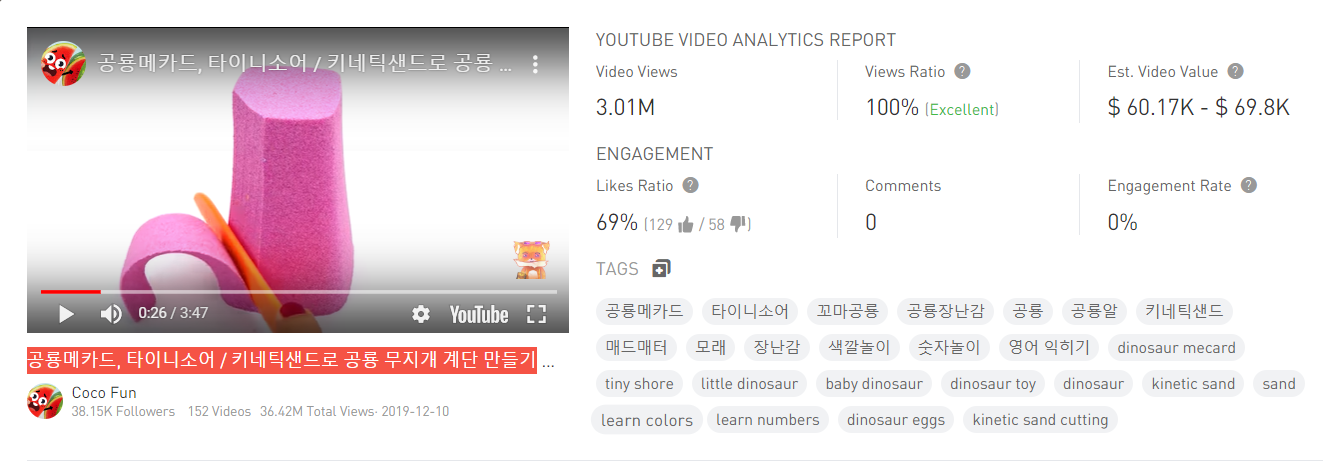1340x470 pixels.
Task: Select the learn numbers tag
Action: point(767,420)
